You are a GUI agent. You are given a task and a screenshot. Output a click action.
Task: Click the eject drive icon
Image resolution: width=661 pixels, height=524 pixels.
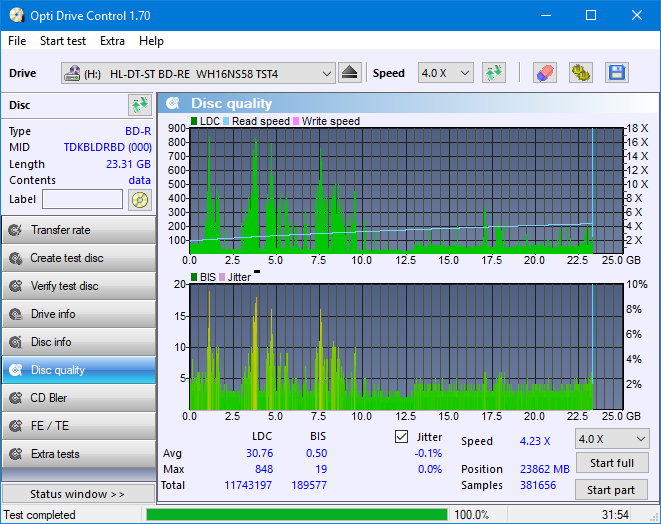(350, 73)
